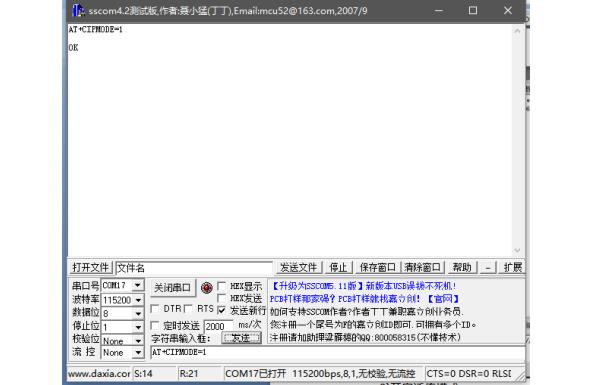600x385 pixels.
Task: Enable the HEX发送 checkbox
Action: coord(221,298)
